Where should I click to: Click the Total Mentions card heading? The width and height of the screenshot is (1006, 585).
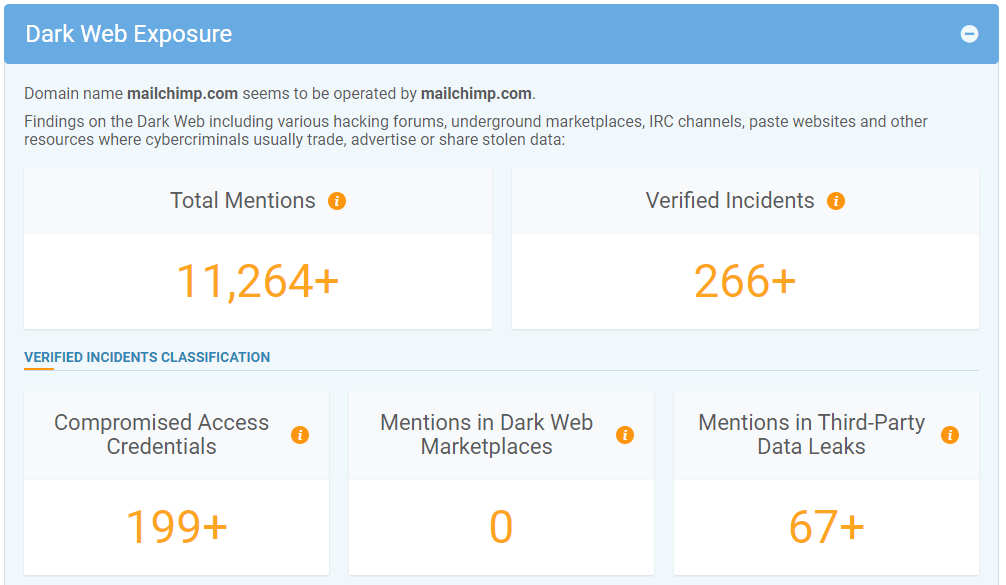click(243, 201)
